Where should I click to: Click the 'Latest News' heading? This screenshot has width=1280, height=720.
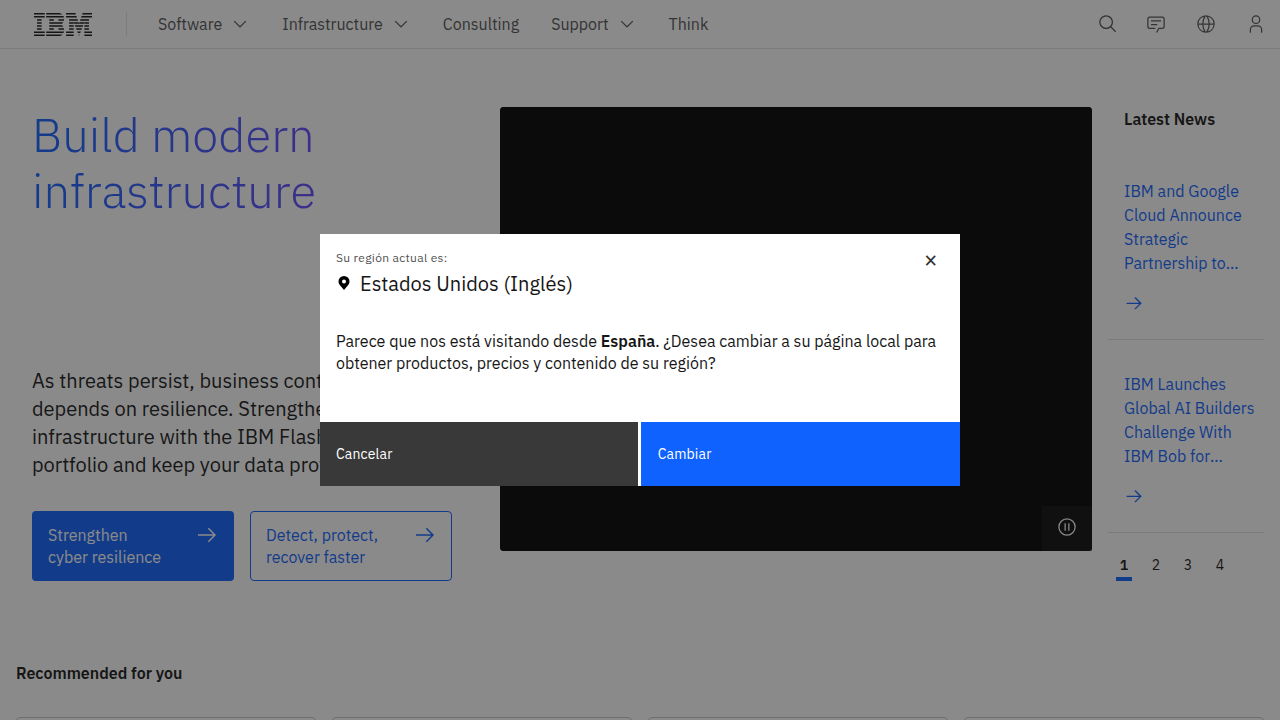(1169, 119)
